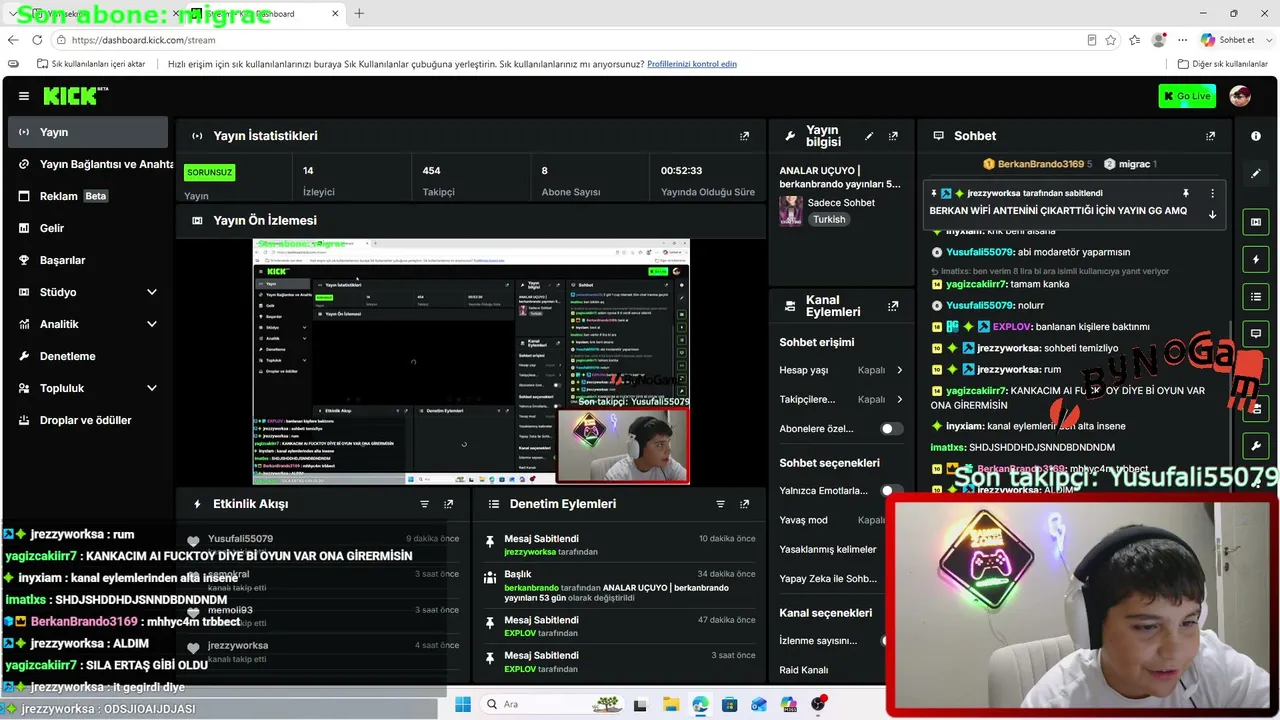Open Gelir in the sidebar
This screenshot has width=1280, height=720.
click(88, 228)
